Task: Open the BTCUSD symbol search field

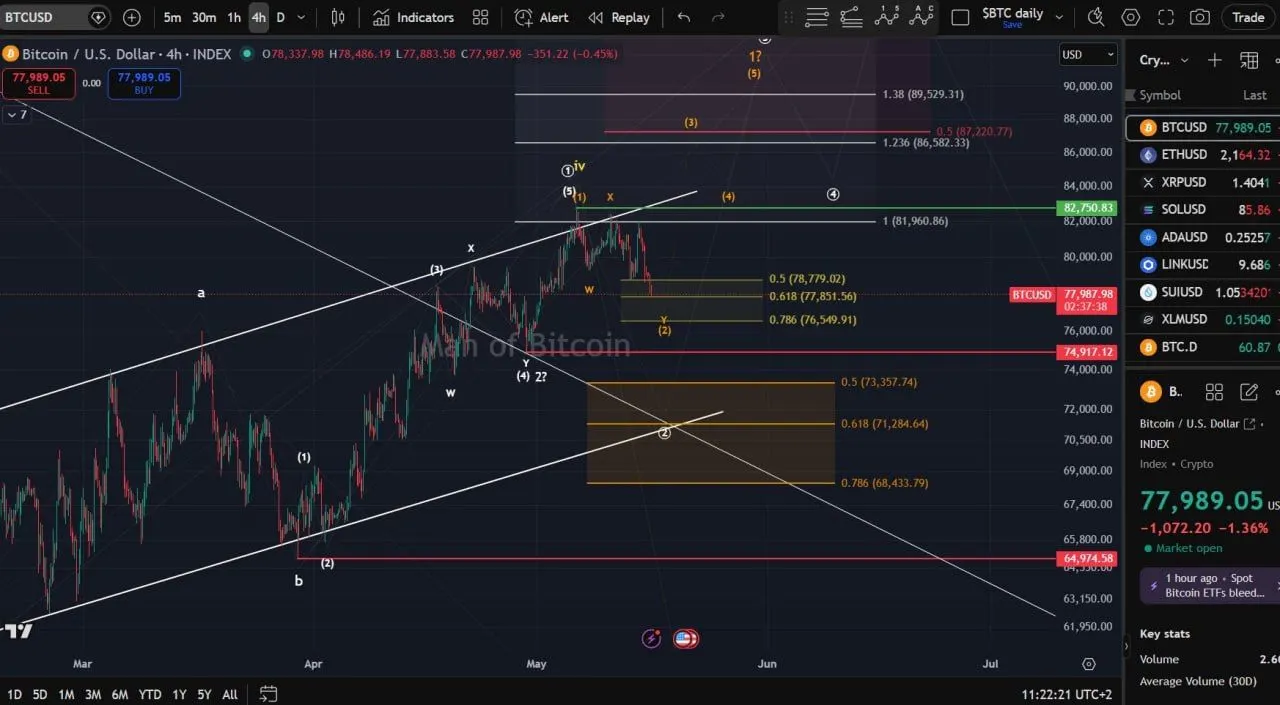Action: pos(55,17)
